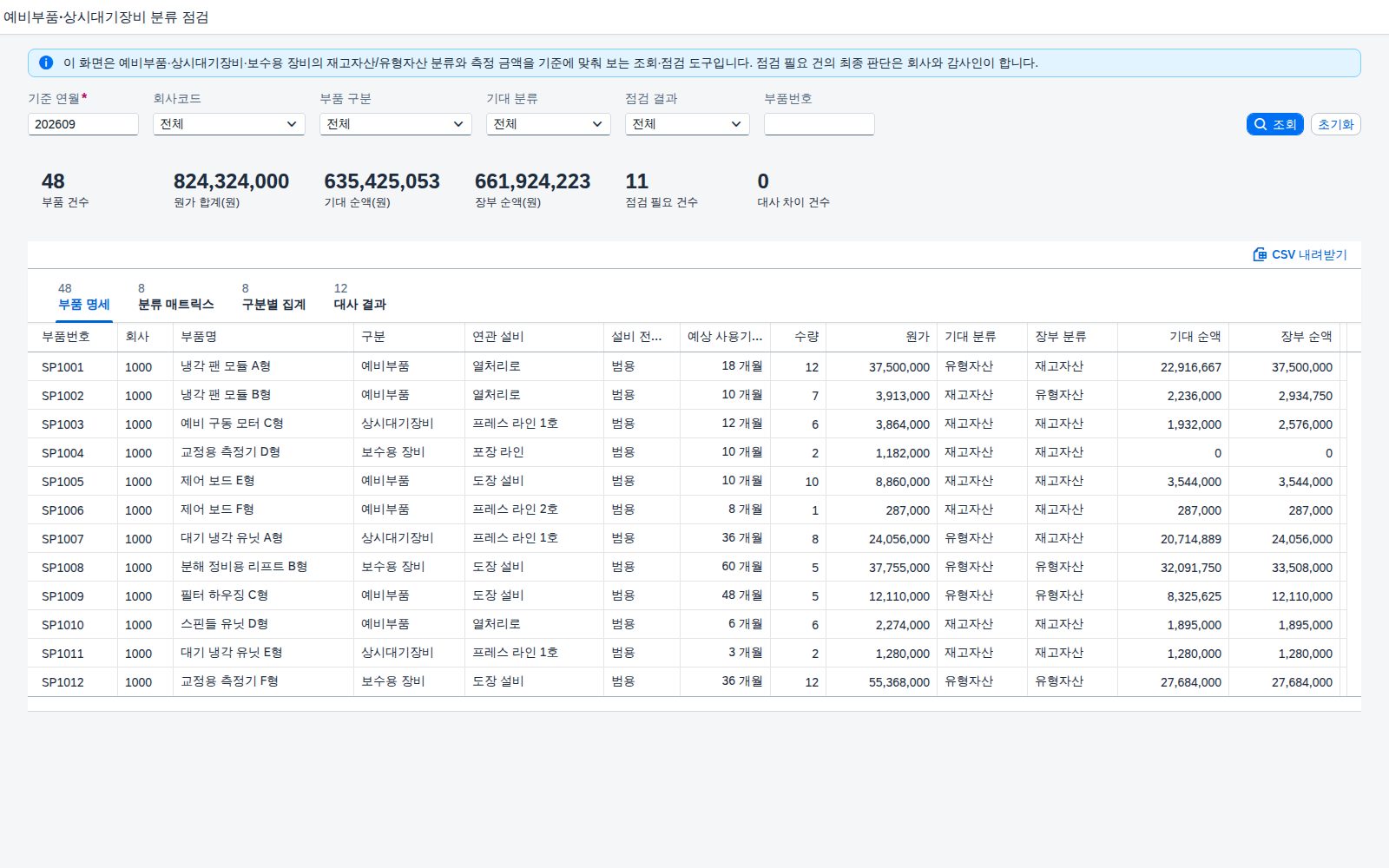Select the 부품 명세 tab

(84, 297)
